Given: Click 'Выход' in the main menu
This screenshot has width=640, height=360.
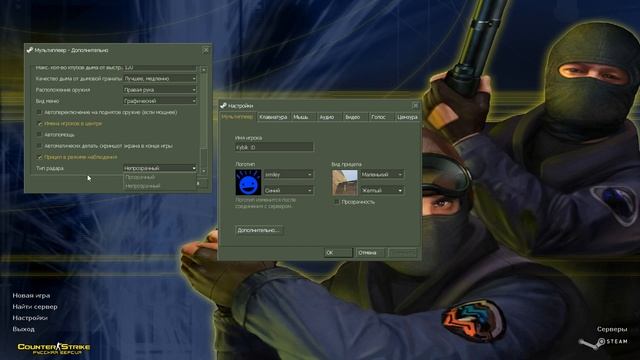Looking at the screenshot, I should pyautogui.click(x=23, y=329).
